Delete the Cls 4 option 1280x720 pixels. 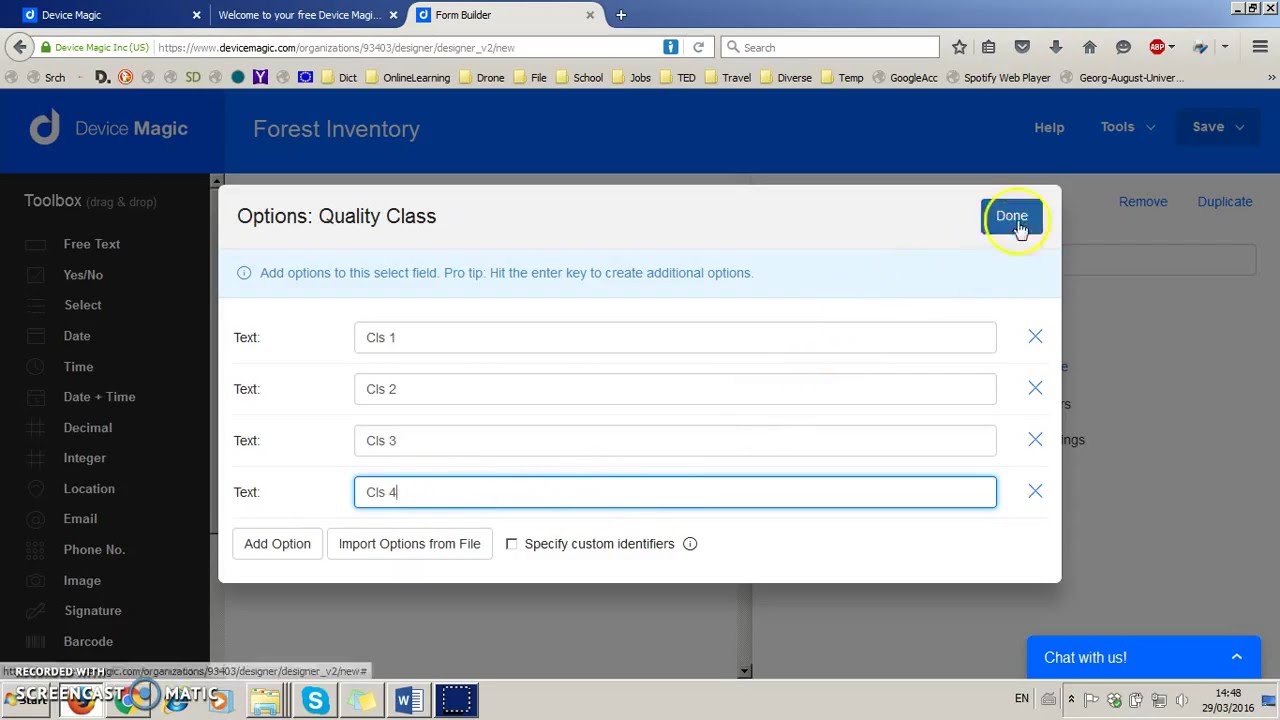point(1035,491)
